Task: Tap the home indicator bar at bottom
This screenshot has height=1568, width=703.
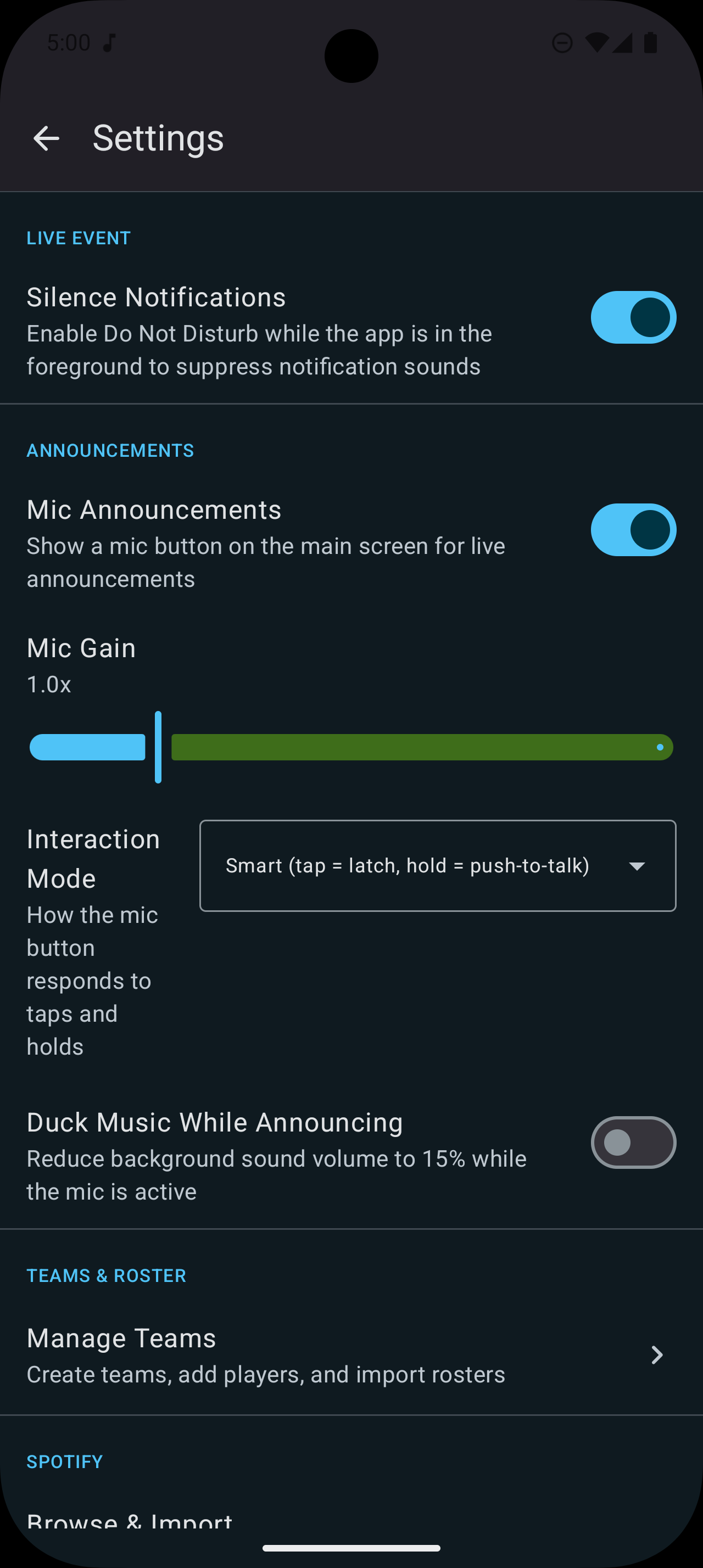Action: click(x=351, y=1549)
